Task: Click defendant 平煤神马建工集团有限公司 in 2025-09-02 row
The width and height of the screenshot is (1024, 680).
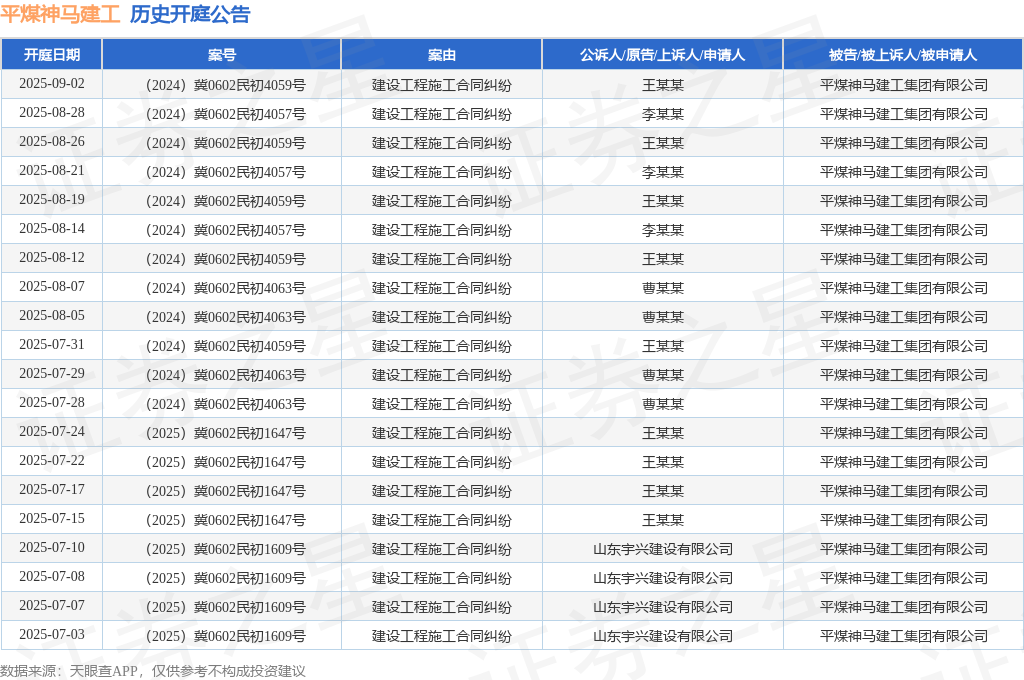Action: coord(903,85)
